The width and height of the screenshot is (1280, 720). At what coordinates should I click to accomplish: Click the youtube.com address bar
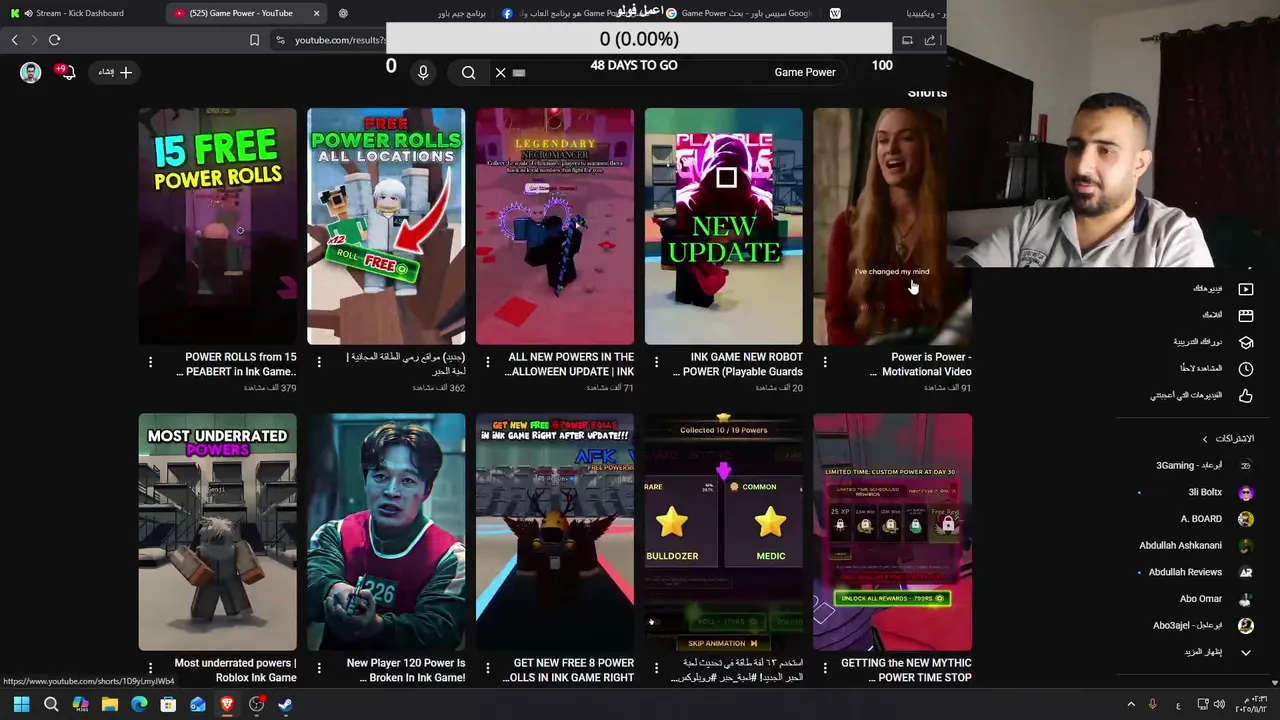point(337,40)
